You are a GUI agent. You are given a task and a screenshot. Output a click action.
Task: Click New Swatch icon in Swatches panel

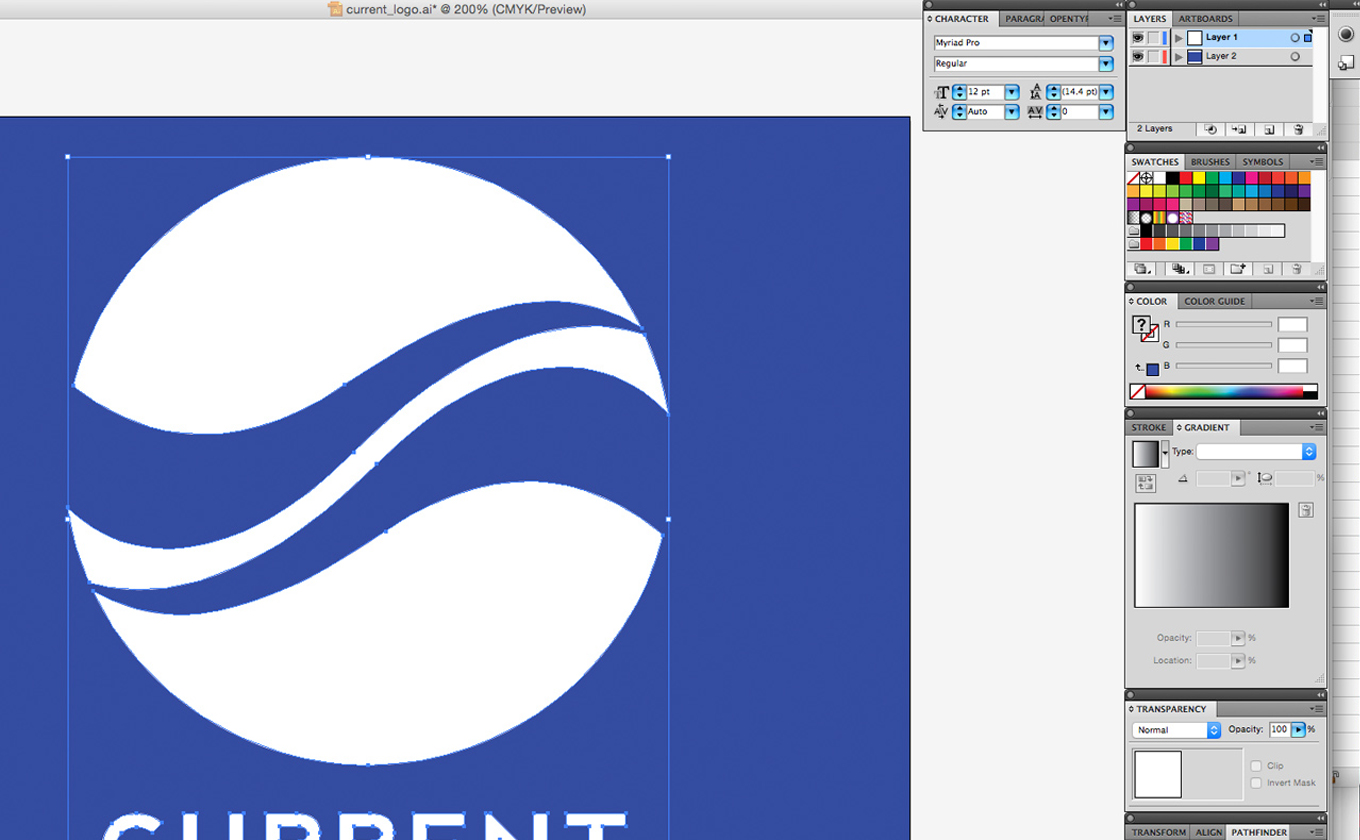tap(1268, 269)
